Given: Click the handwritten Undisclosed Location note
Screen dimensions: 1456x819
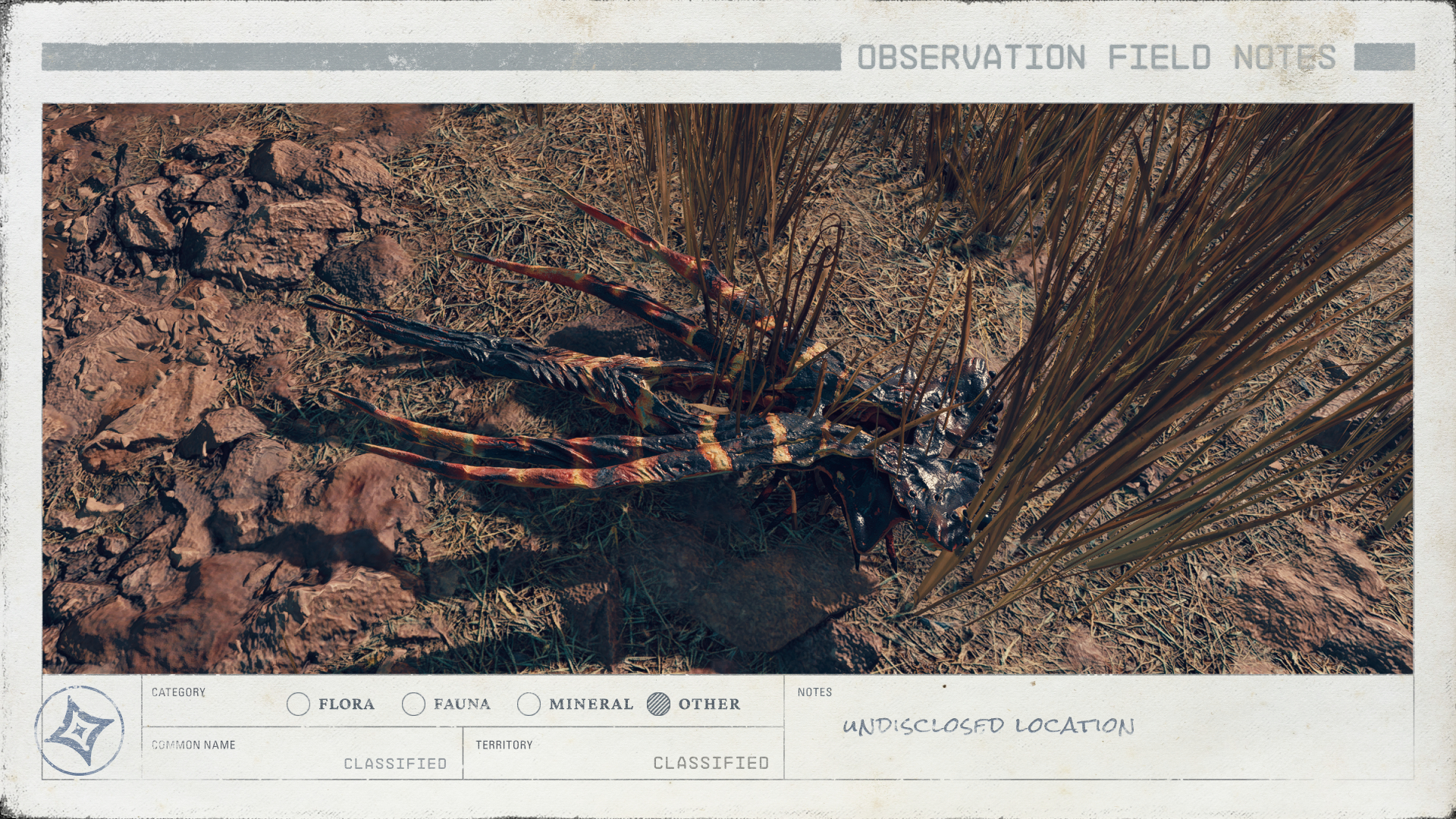Looking at the screenshot, I should tap(988, 726).
